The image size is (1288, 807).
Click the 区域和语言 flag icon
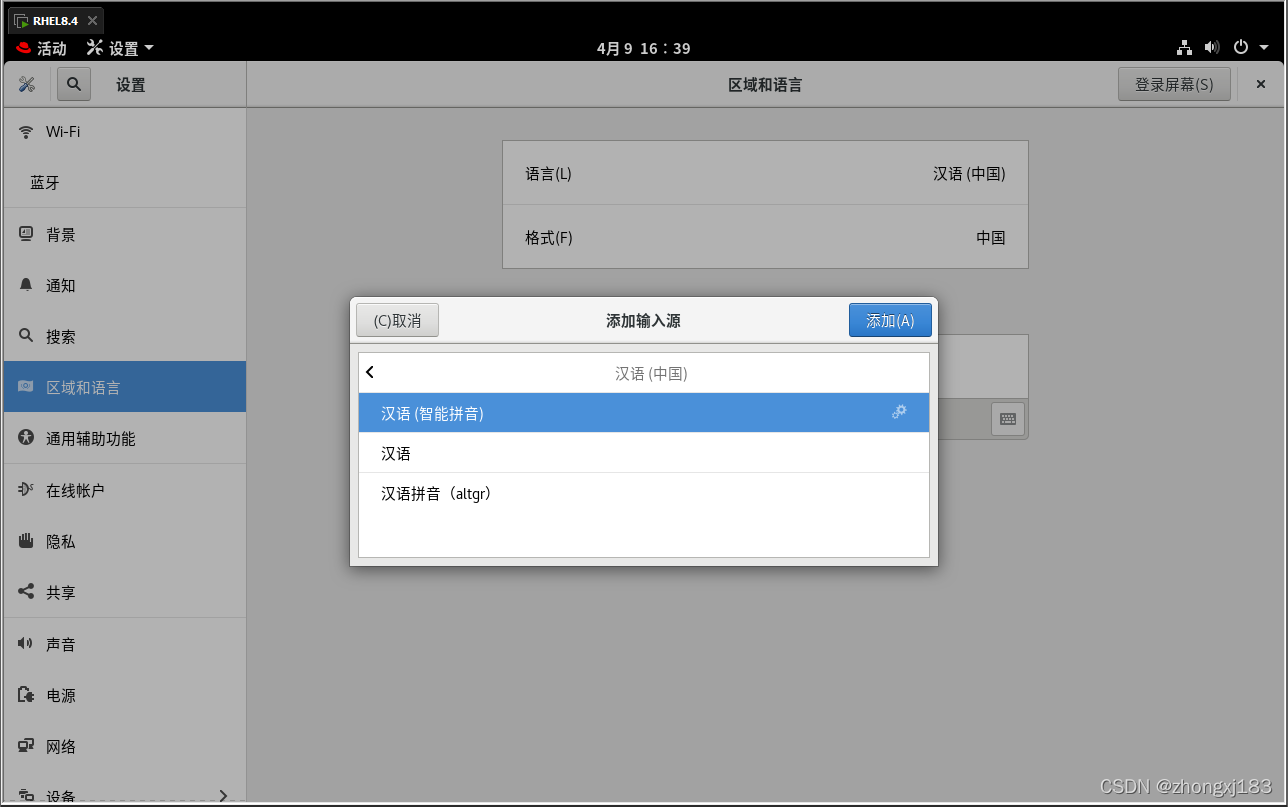coord(26,387)
